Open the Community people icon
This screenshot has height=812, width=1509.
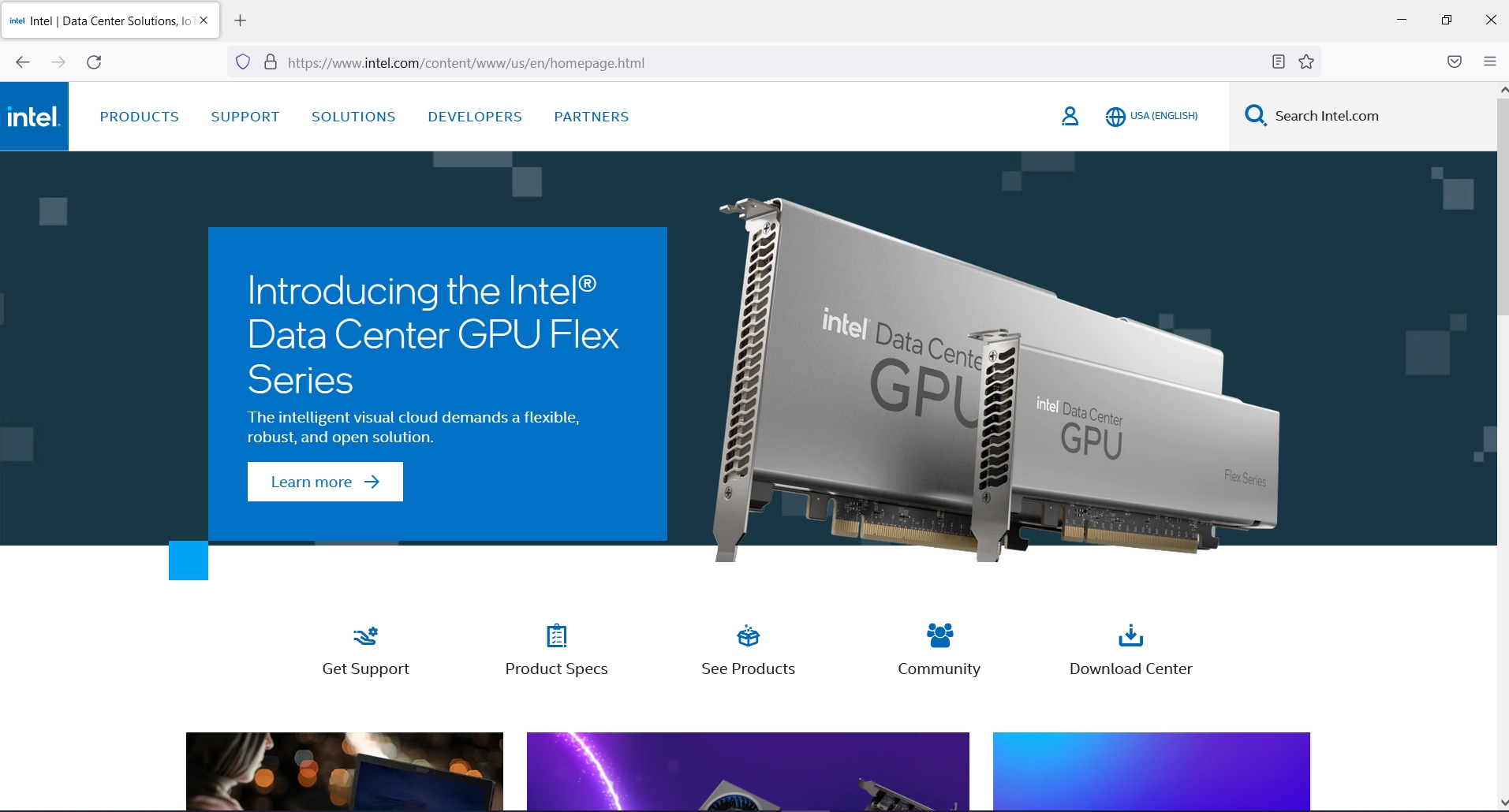tap(939, 635)
